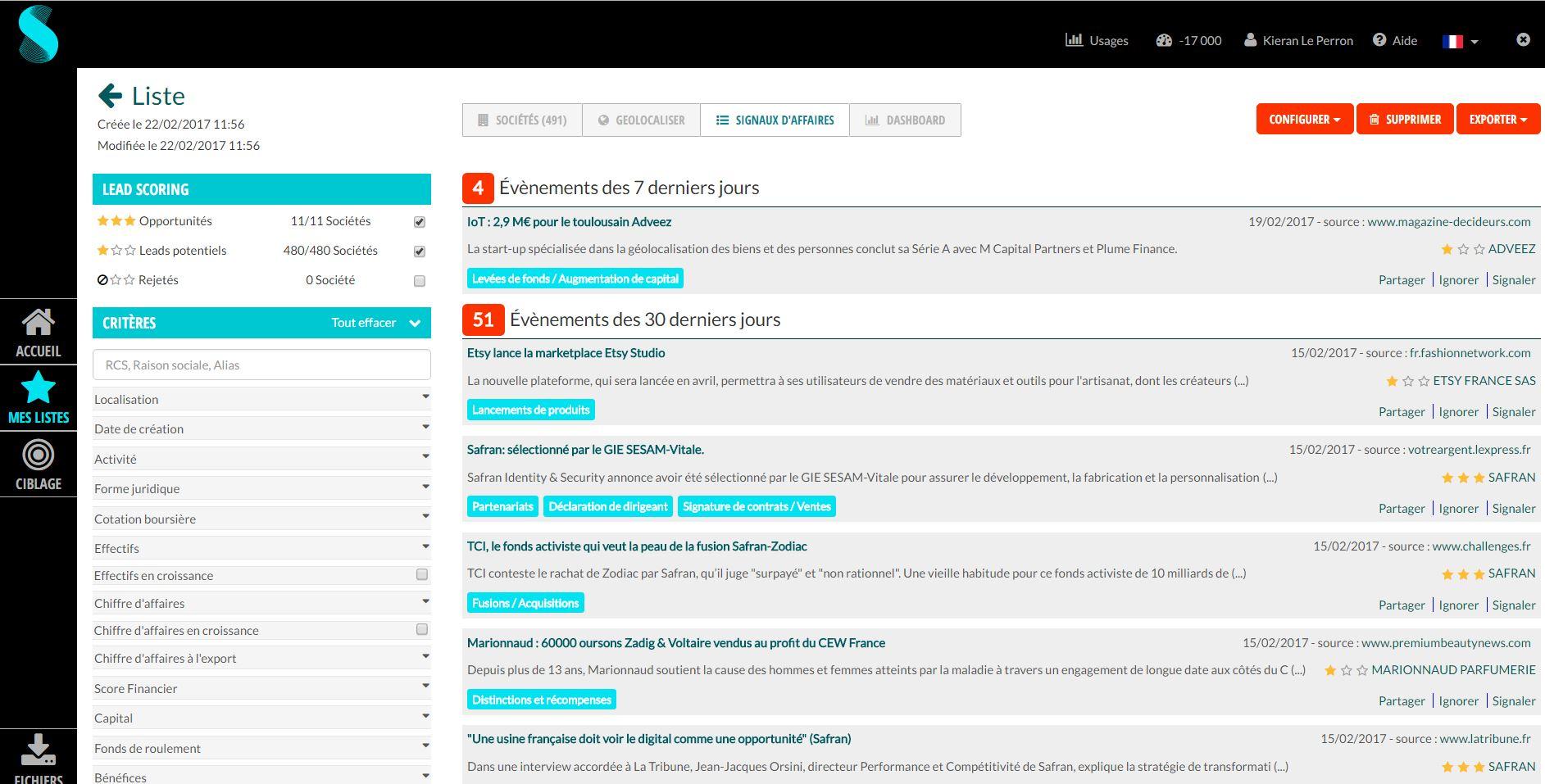
Task: Open the Fichiers download section
Action: pyautogui.click(x=38, y=754)
